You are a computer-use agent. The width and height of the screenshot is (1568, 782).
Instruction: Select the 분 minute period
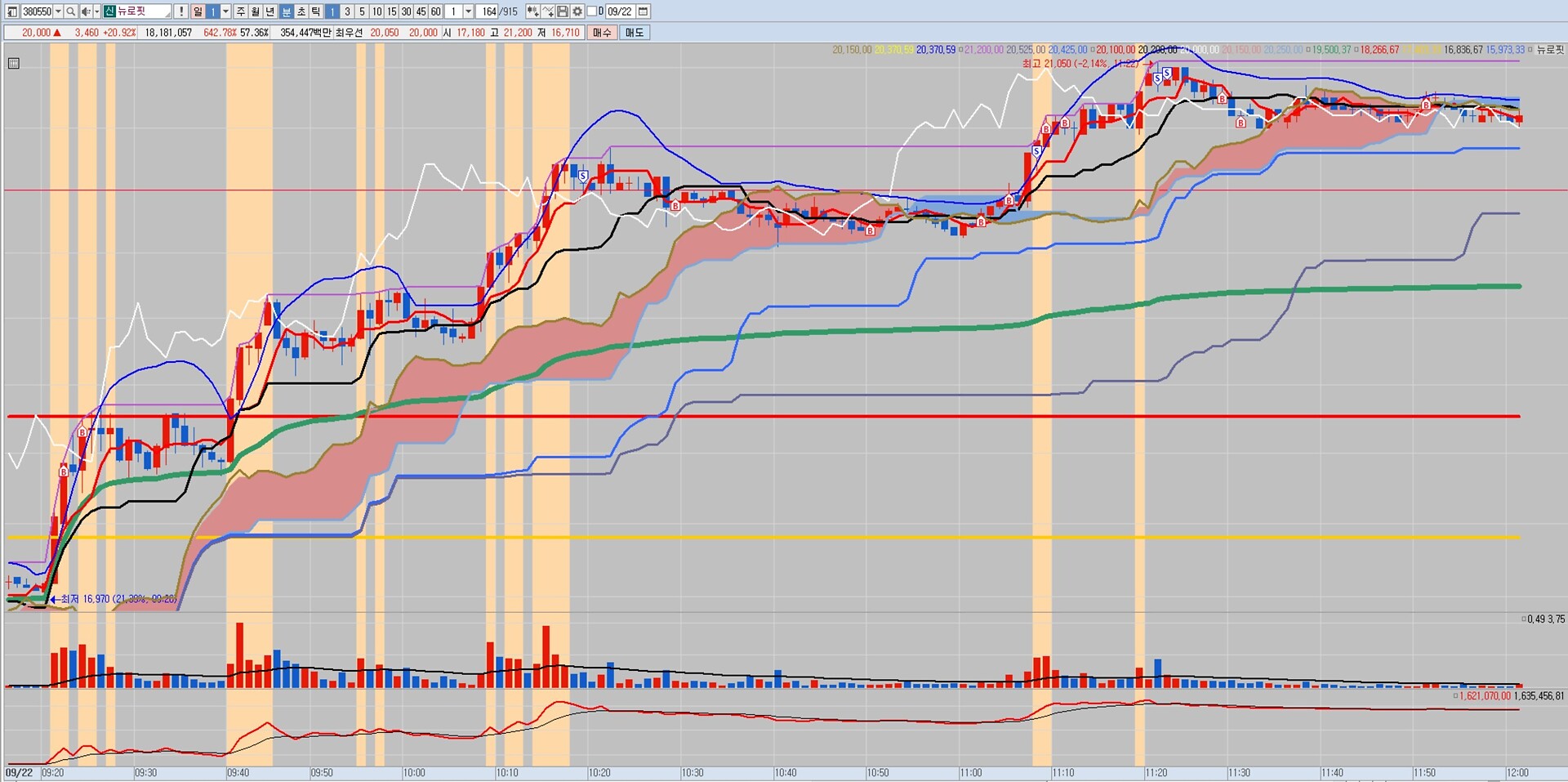[x=287, y=11]
